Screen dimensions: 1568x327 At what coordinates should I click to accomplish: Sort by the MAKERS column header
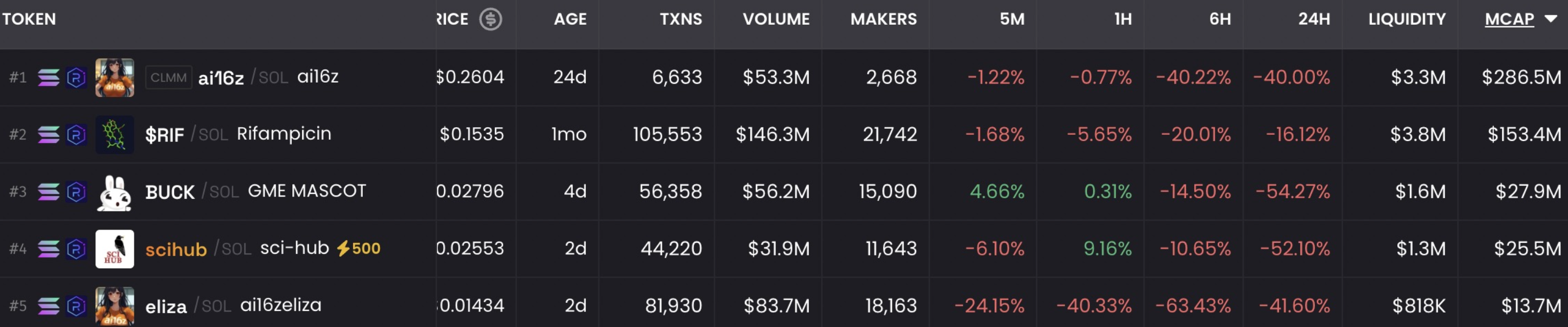coord(883,19)
